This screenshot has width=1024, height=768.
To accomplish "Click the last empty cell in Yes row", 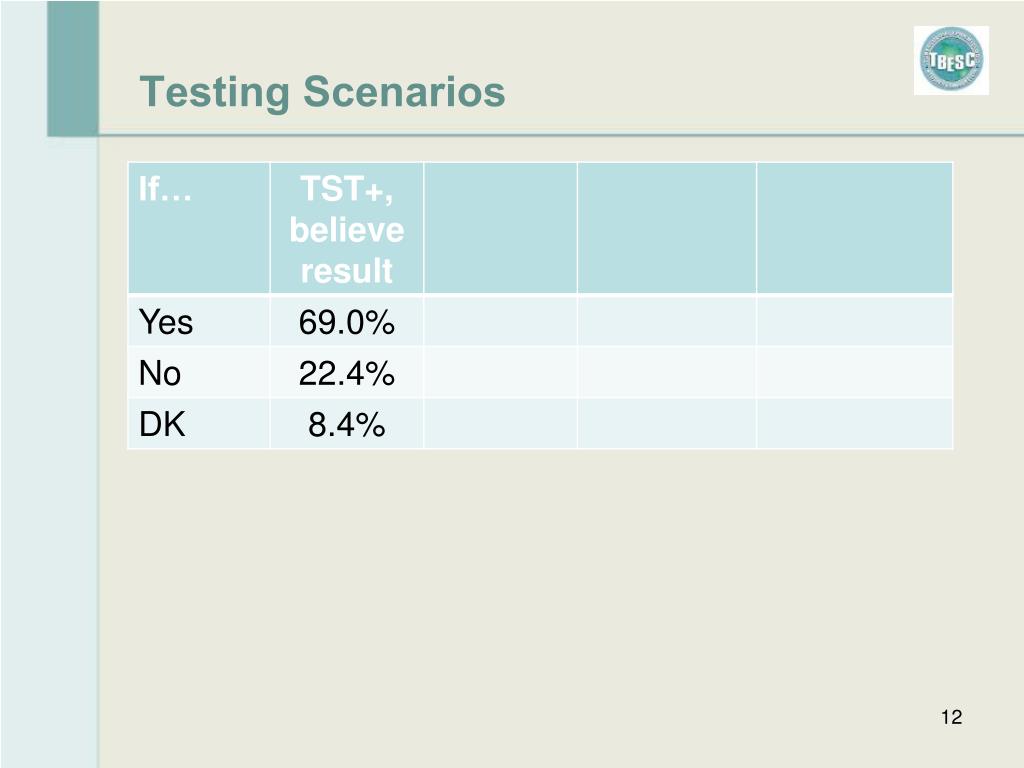I will click(855, 321).
